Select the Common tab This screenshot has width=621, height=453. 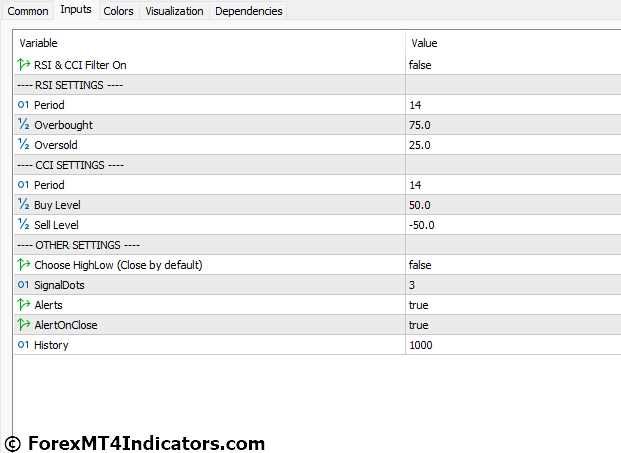pyautogui.click(x=28, y=11)
